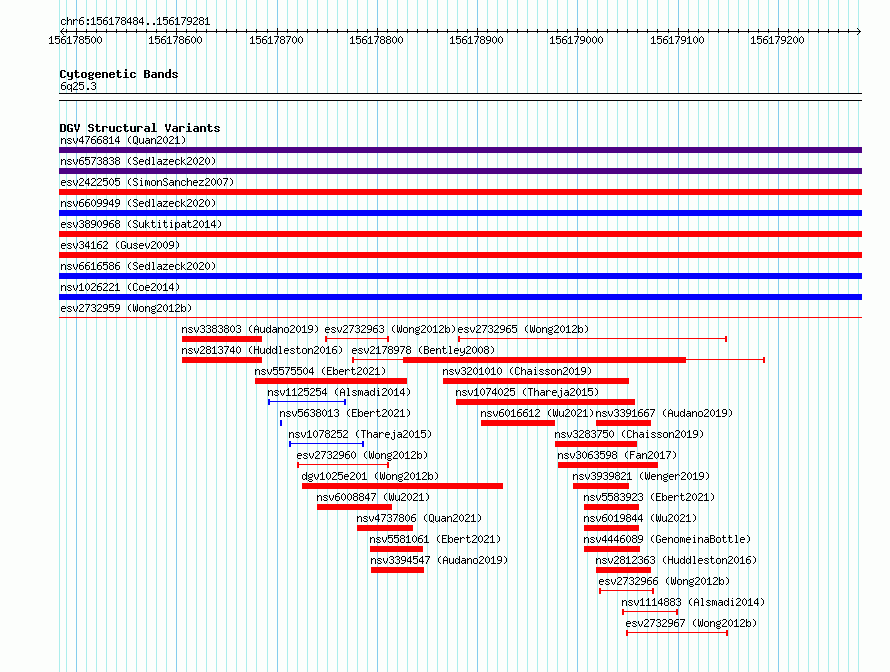Open esv2732966 (Wong2012b) variant
Viewport: 890px width, 672px height.
[664, 581]
